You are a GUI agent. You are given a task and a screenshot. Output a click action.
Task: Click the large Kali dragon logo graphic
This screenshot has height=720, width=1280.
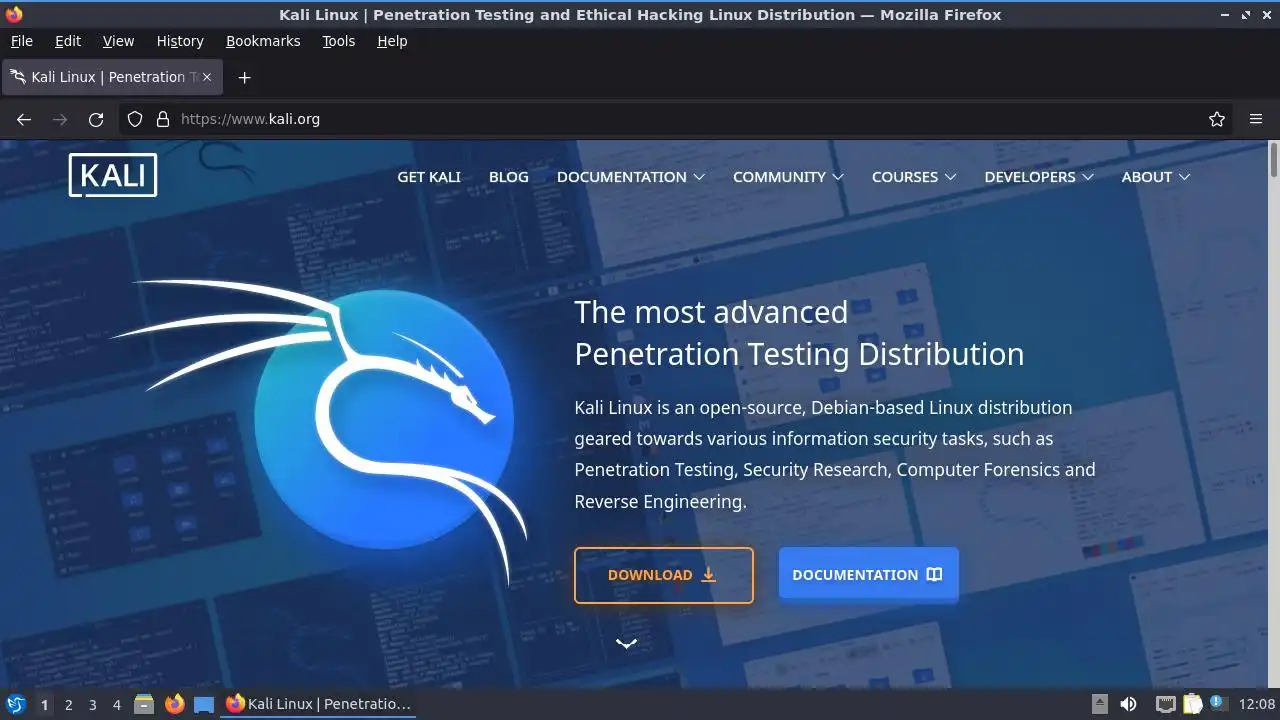click(320, 430)
